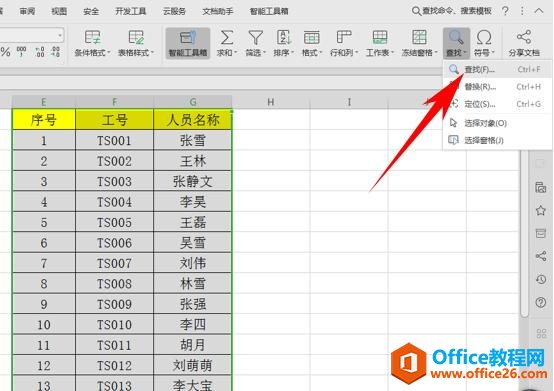Click the 查找 magnifier toolbar button
The height and width of the screenshot is (391, 554).
pos(456,43)
